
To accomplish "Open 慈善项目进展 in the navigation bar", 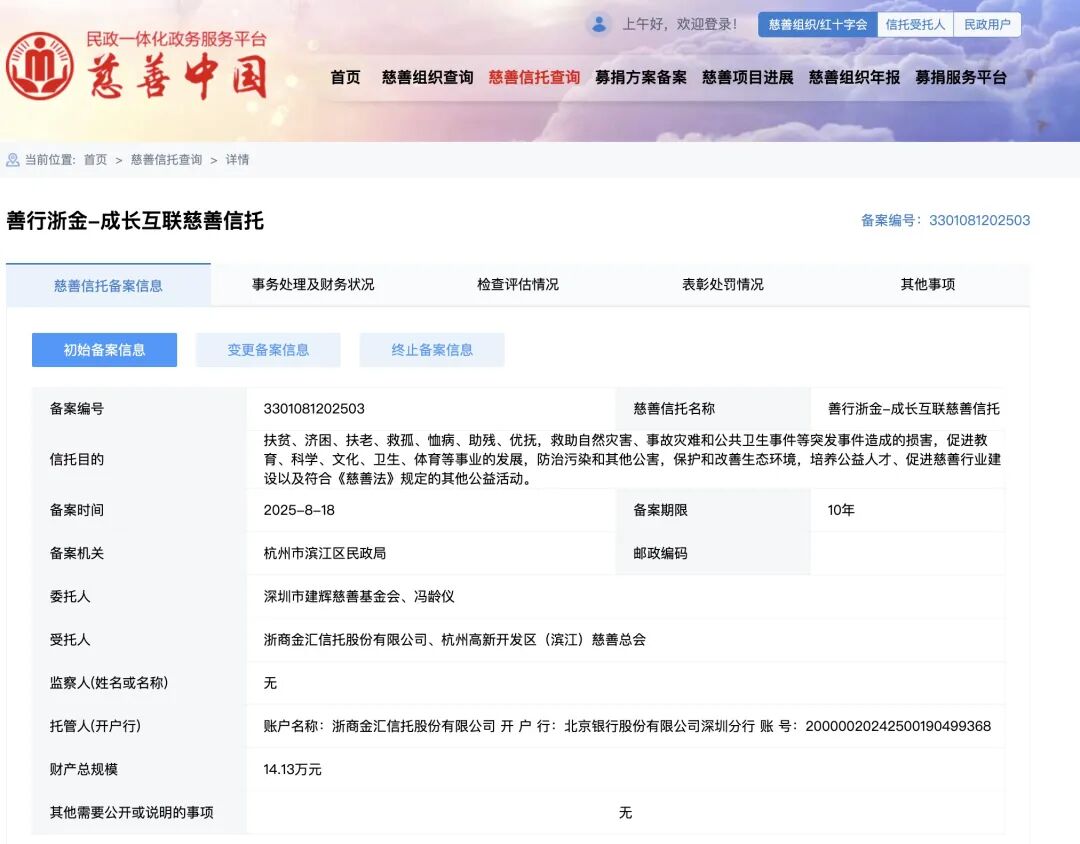I will (747, 77).
